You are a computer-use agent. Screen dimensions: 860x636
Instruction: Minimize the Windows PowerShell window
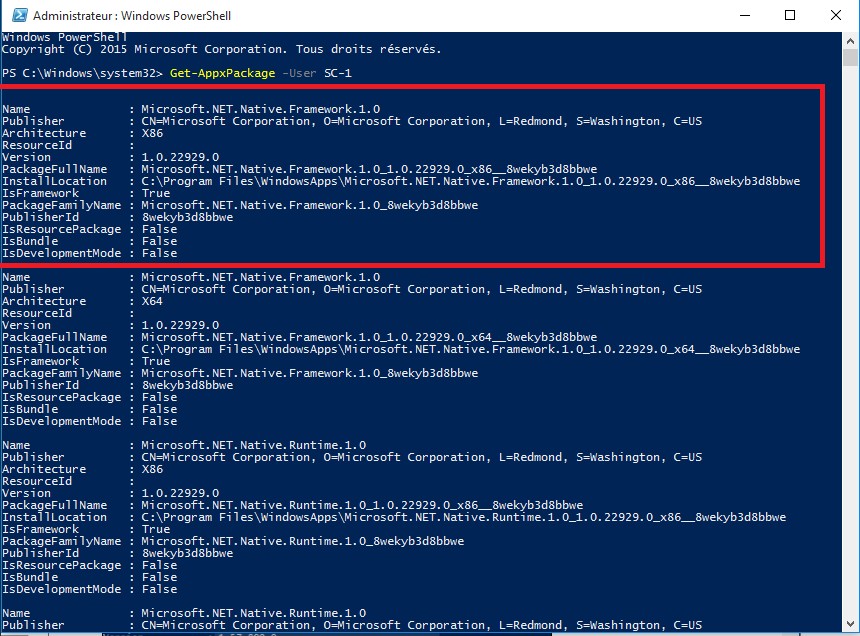pyautogui.click(x=742, y=16)
